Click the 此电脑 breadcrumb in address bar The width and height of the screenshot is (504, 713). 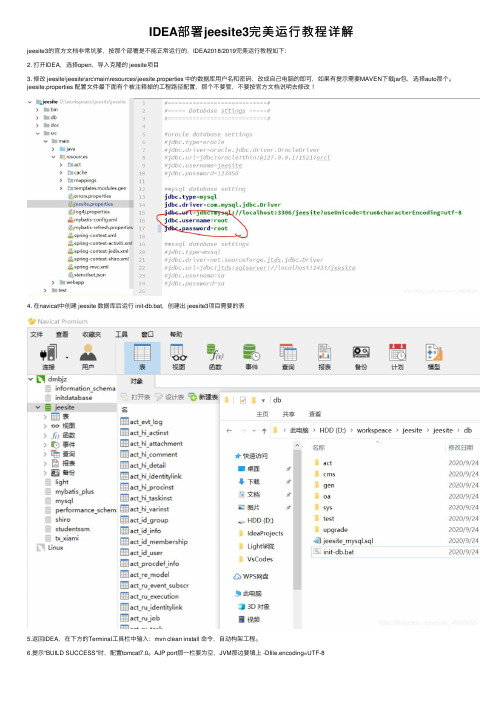(299, 430)
